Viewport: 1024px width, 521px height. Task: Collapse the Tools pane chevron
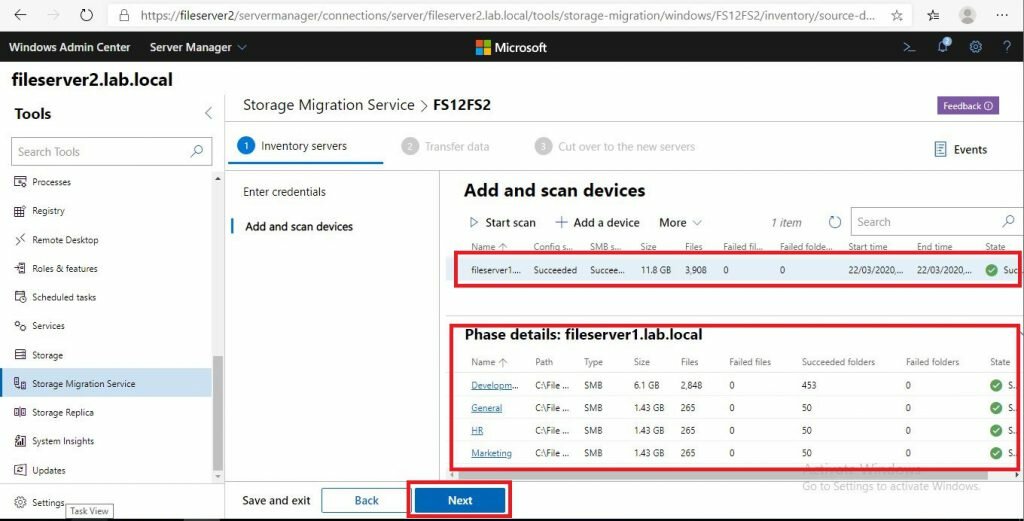pyautogui.click(x=208, y=113)
